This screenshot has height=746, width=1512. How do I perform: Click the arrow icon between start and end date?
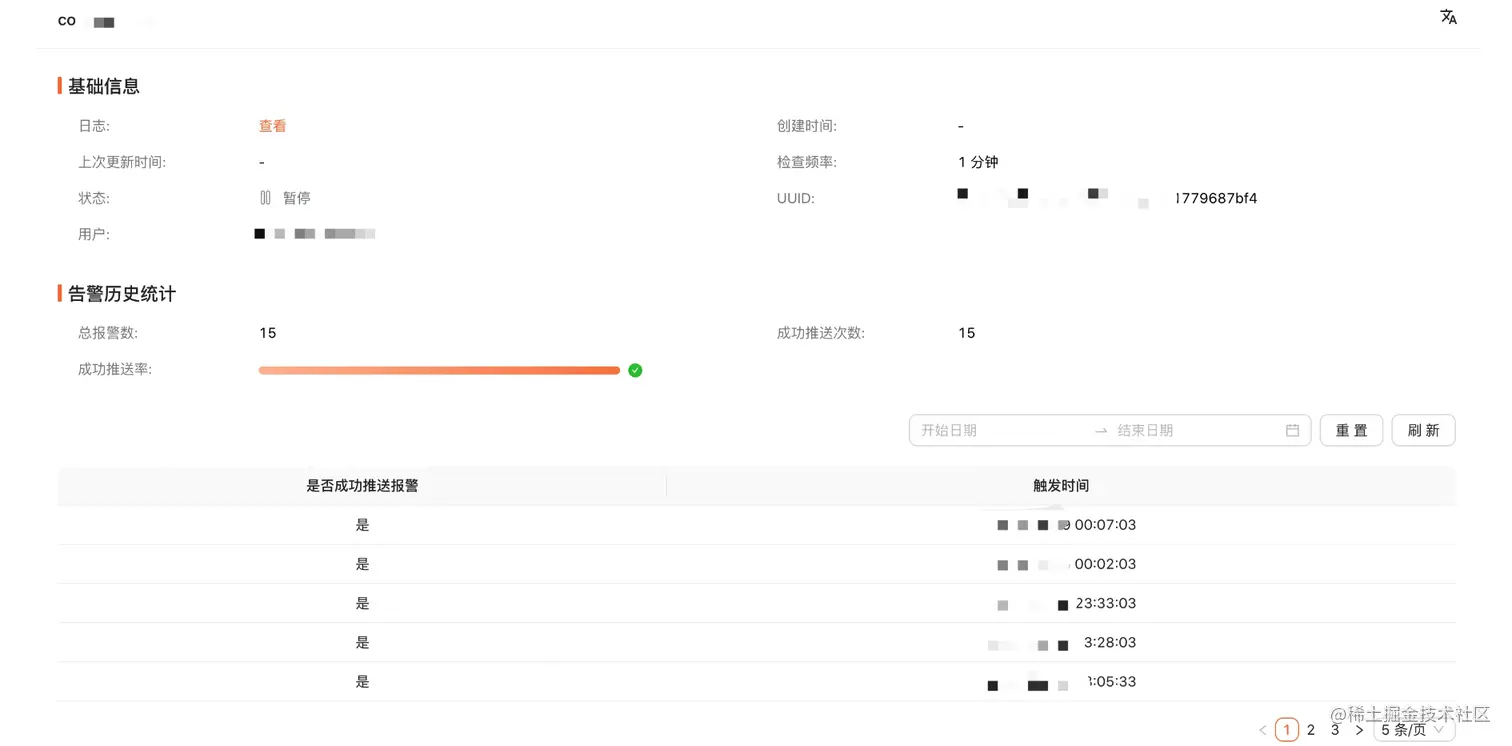(x=1101, y=430)
